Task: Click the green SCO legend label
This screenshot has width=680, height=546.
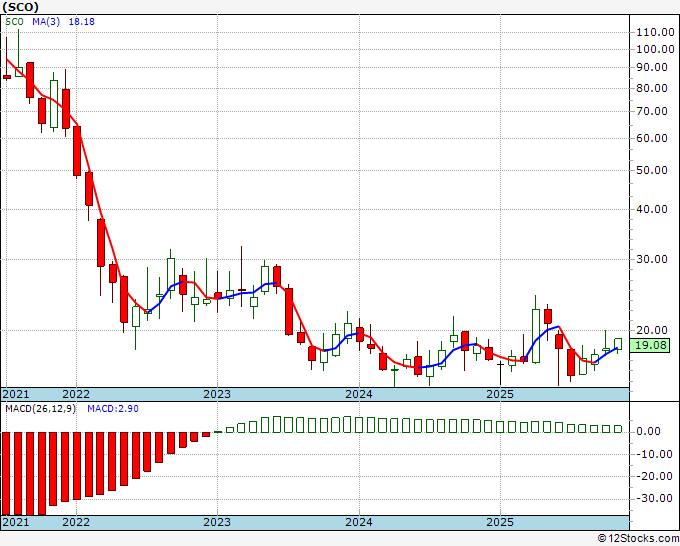Action: pos(14,22)
